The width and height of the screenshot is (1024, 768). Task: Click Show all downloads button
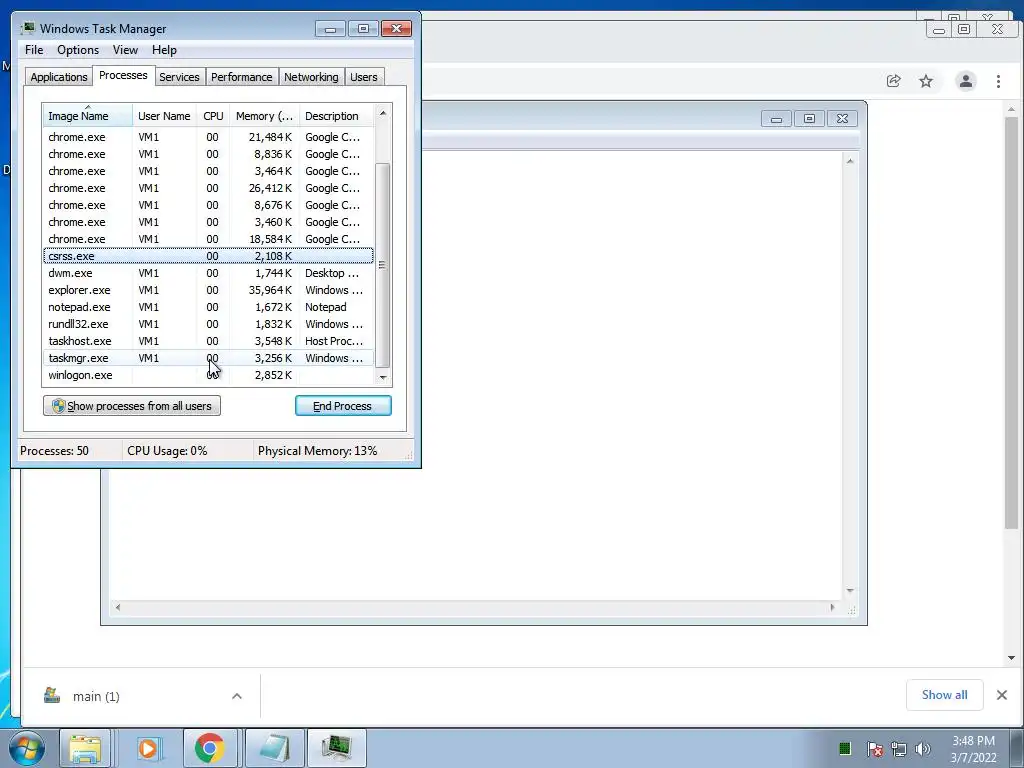[x=944, y=695]
